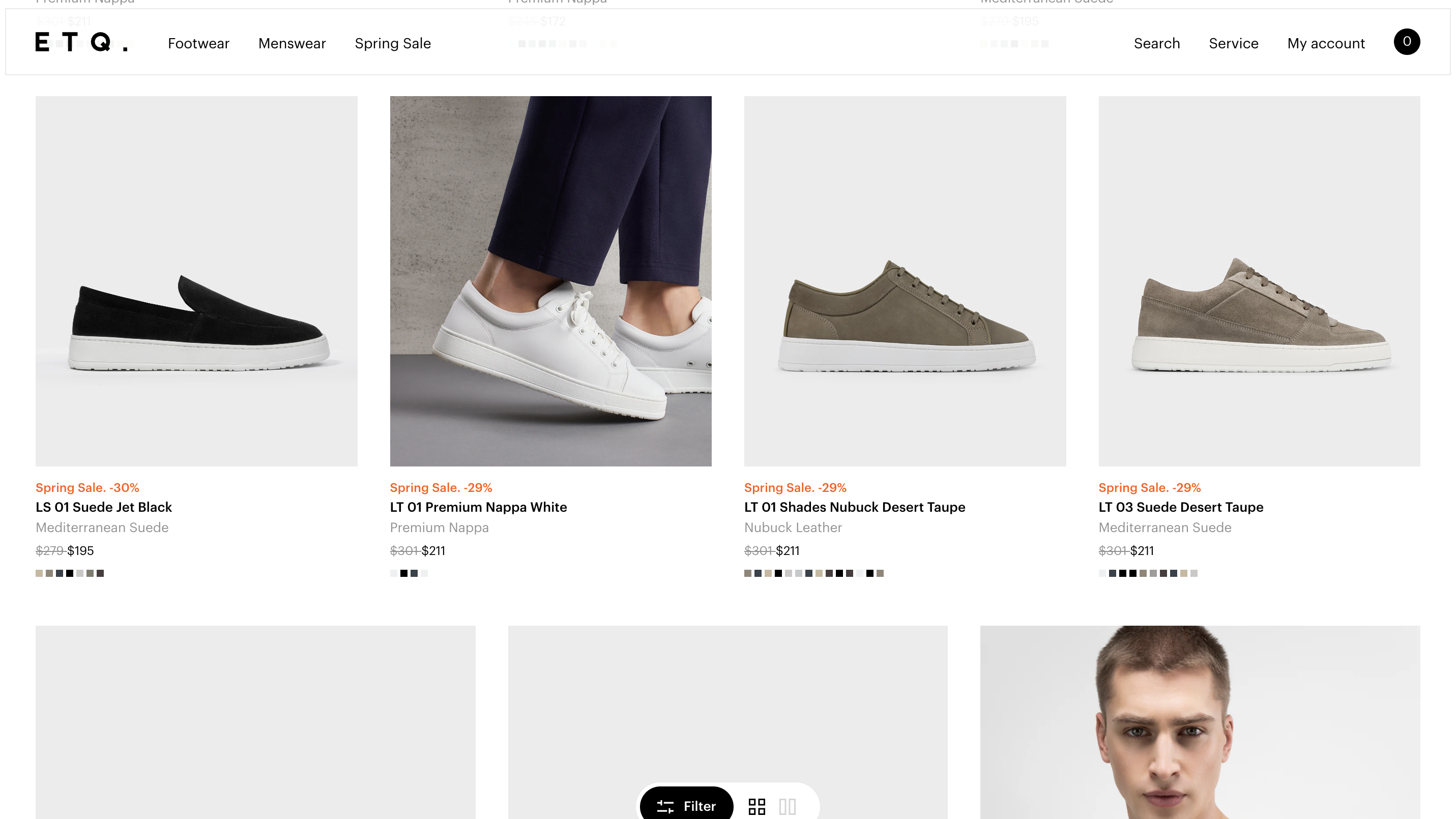The height and width of the screenshot is (819, 1456).
Task: Click 'Mediterranean Suede' under LS 01 Suede
Action: click(102, 528)
